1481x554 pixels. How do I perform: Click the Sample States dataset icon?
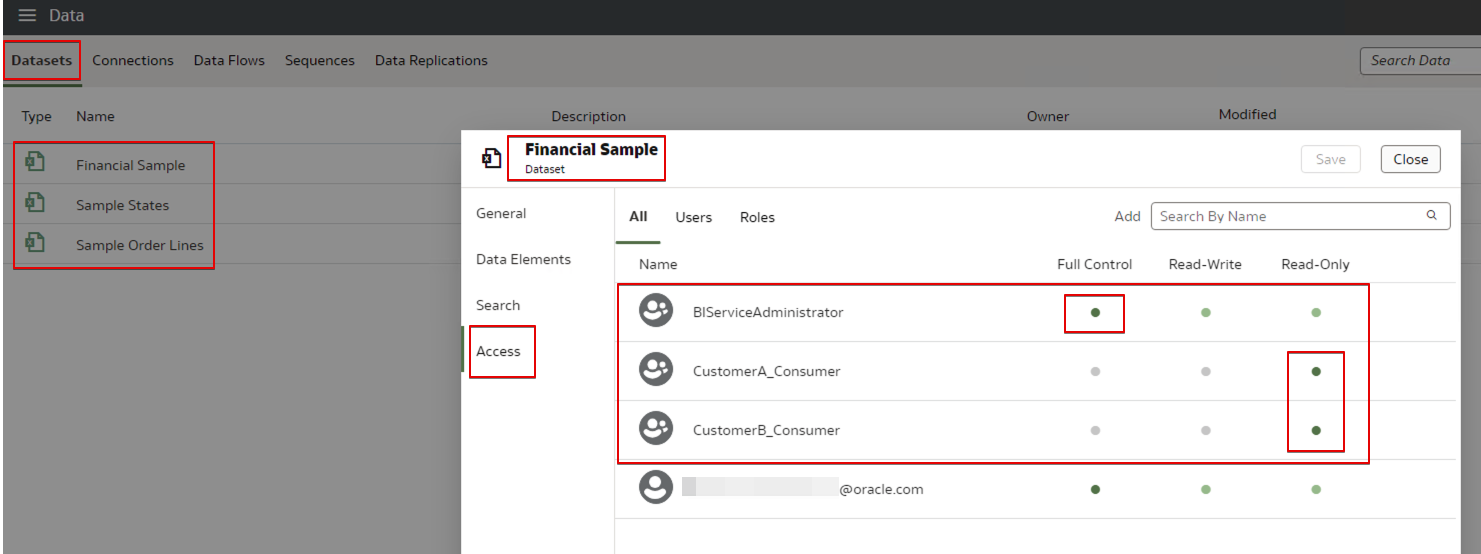click(35, 203)
